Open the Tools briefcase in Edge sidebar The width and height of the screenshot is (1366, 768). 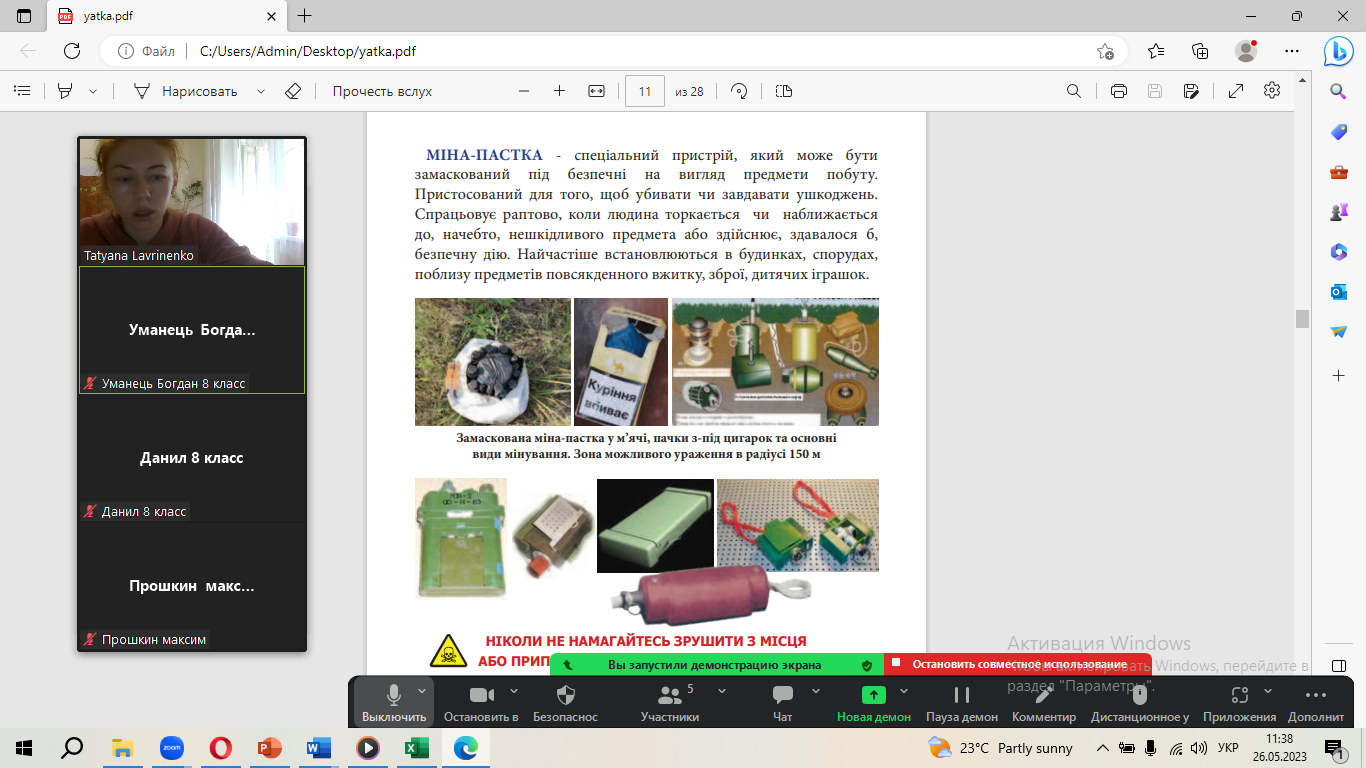(x=1339, y=172)
